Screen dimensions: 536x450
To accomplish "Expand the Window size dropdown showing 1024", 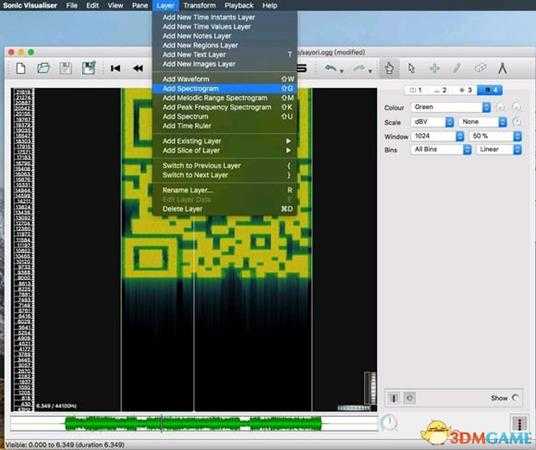I will (438, 136).
